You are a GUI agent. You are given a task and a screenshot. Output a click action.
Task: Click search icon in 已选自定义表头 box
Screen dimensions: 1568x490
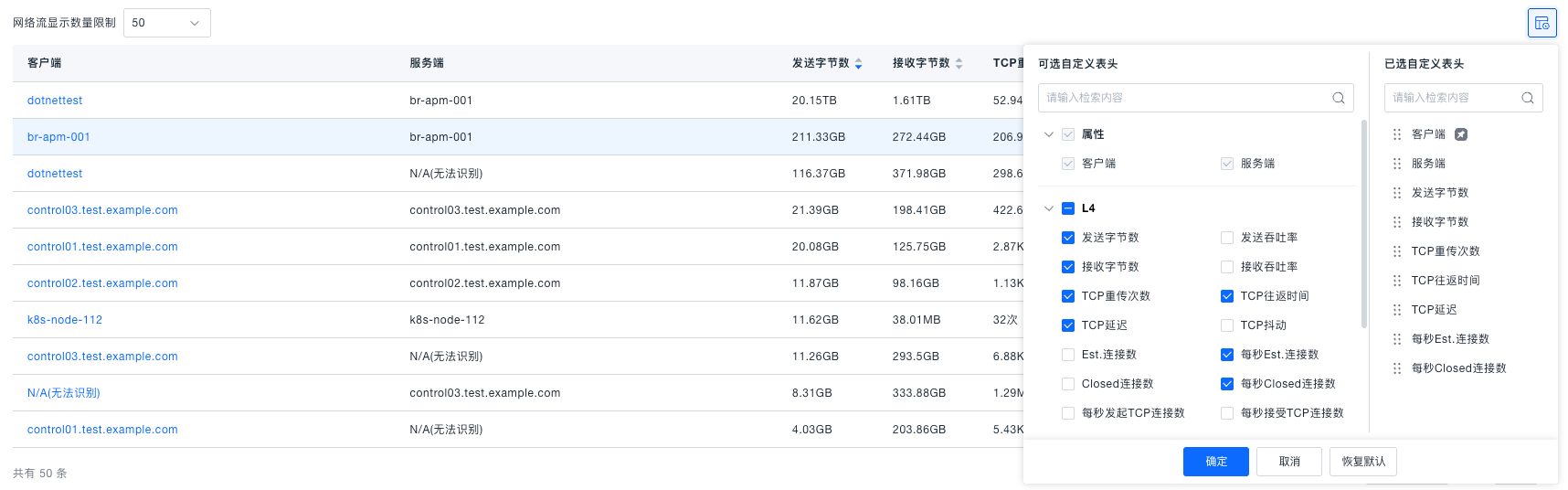1527,98
